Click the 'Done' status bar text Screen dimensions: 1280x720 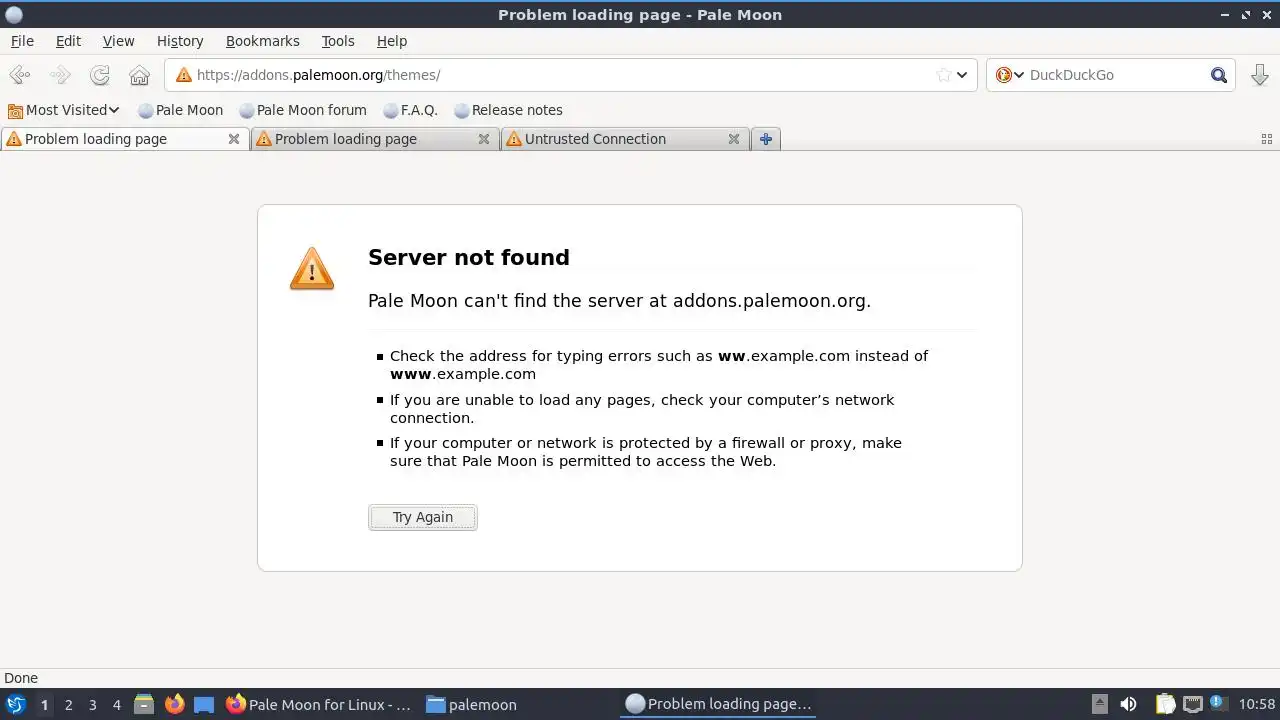(x=21, y=678)
